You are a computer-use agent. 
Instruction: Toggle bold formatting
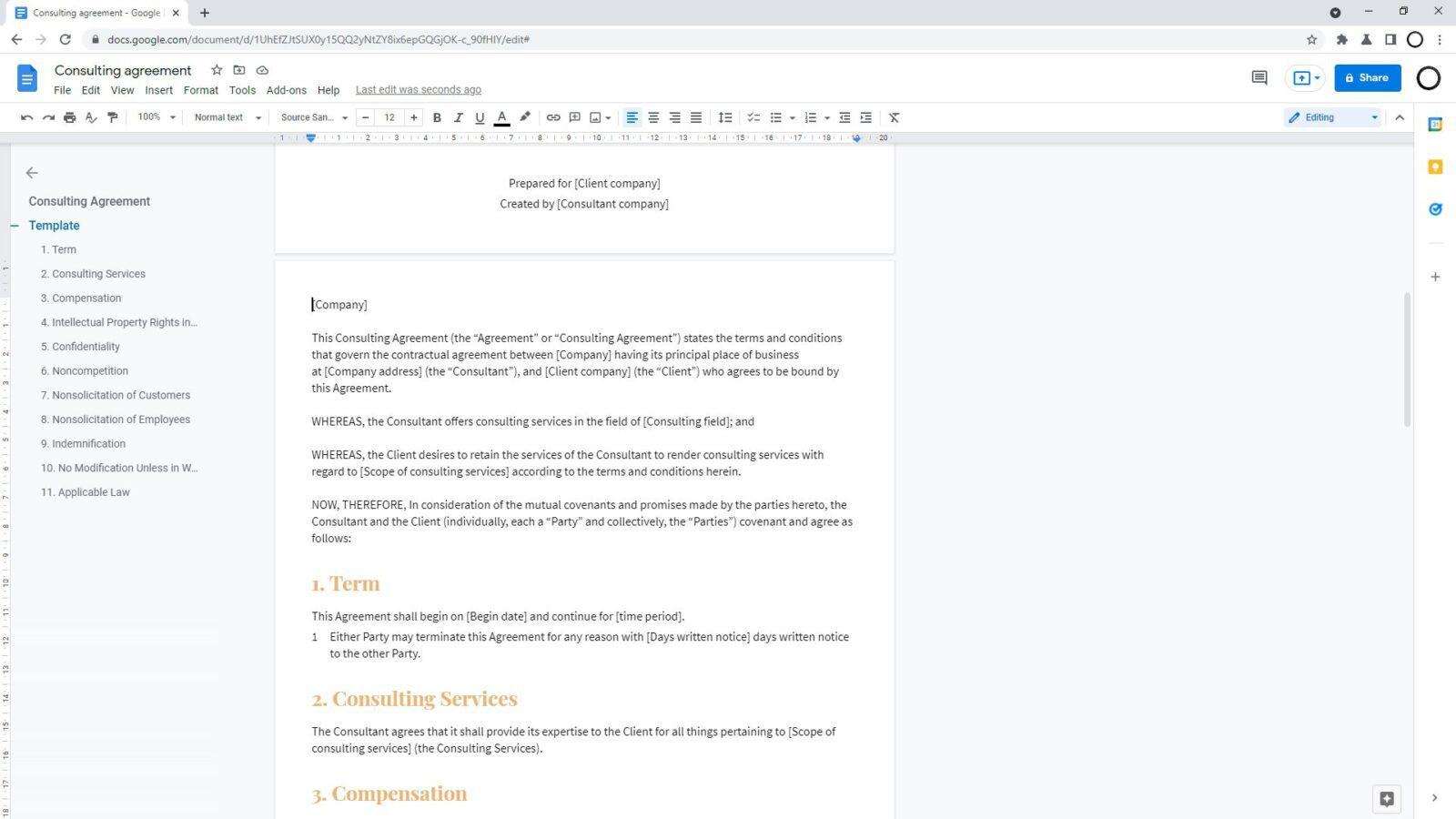pyautogui.click(x=437, y=116)
